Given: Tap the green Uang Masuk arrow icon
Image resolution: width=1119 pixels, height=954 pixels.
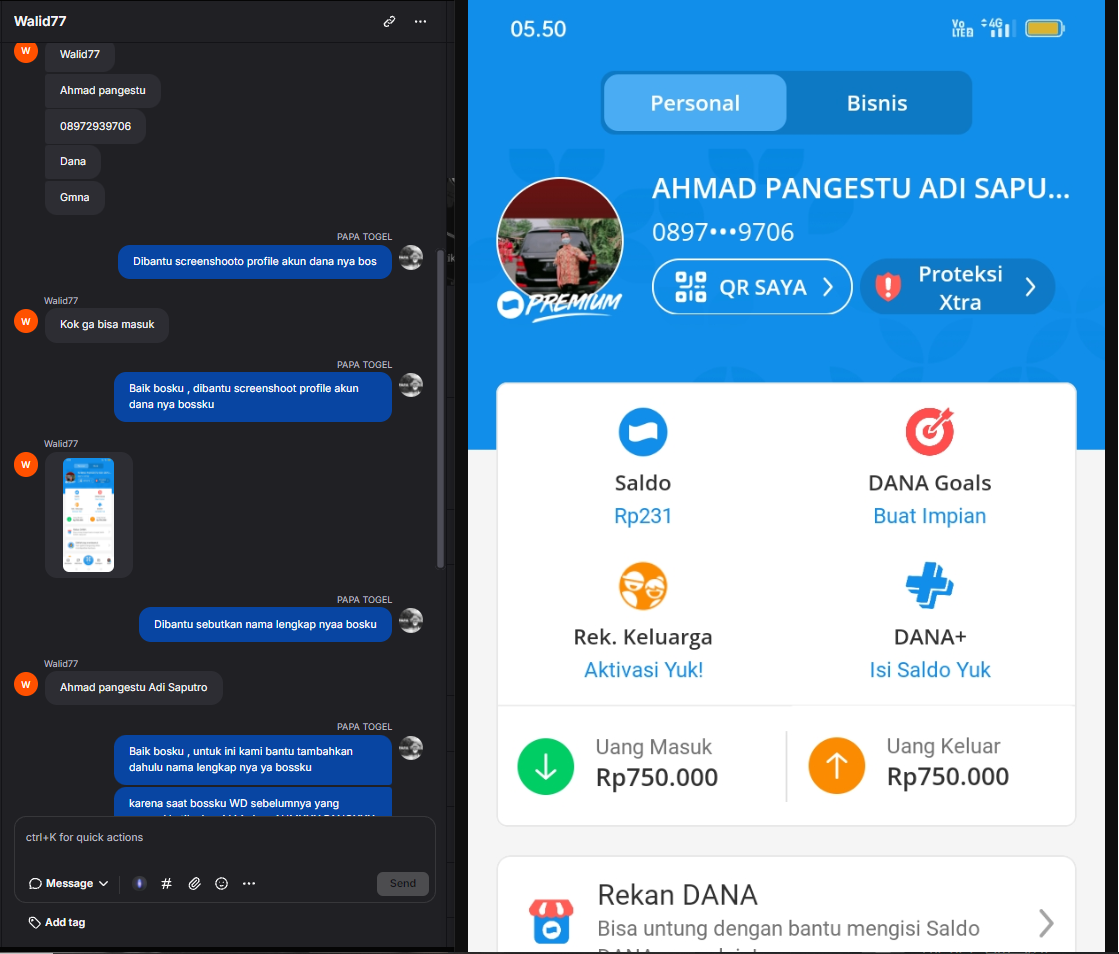Looking at the screenshot, I should point(546,766).
